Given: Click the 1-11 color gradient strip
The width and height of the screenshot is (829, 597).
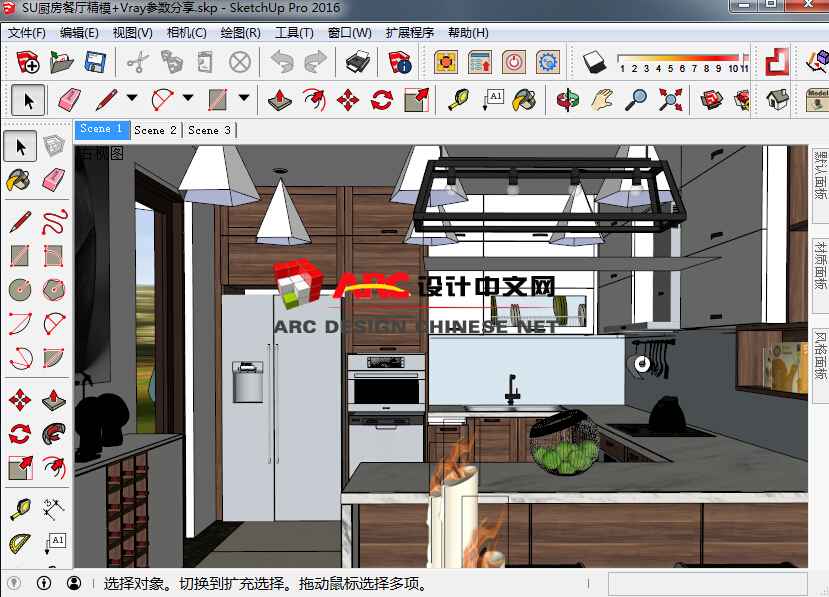Looking at the screenshot, I should pos(683,62).
